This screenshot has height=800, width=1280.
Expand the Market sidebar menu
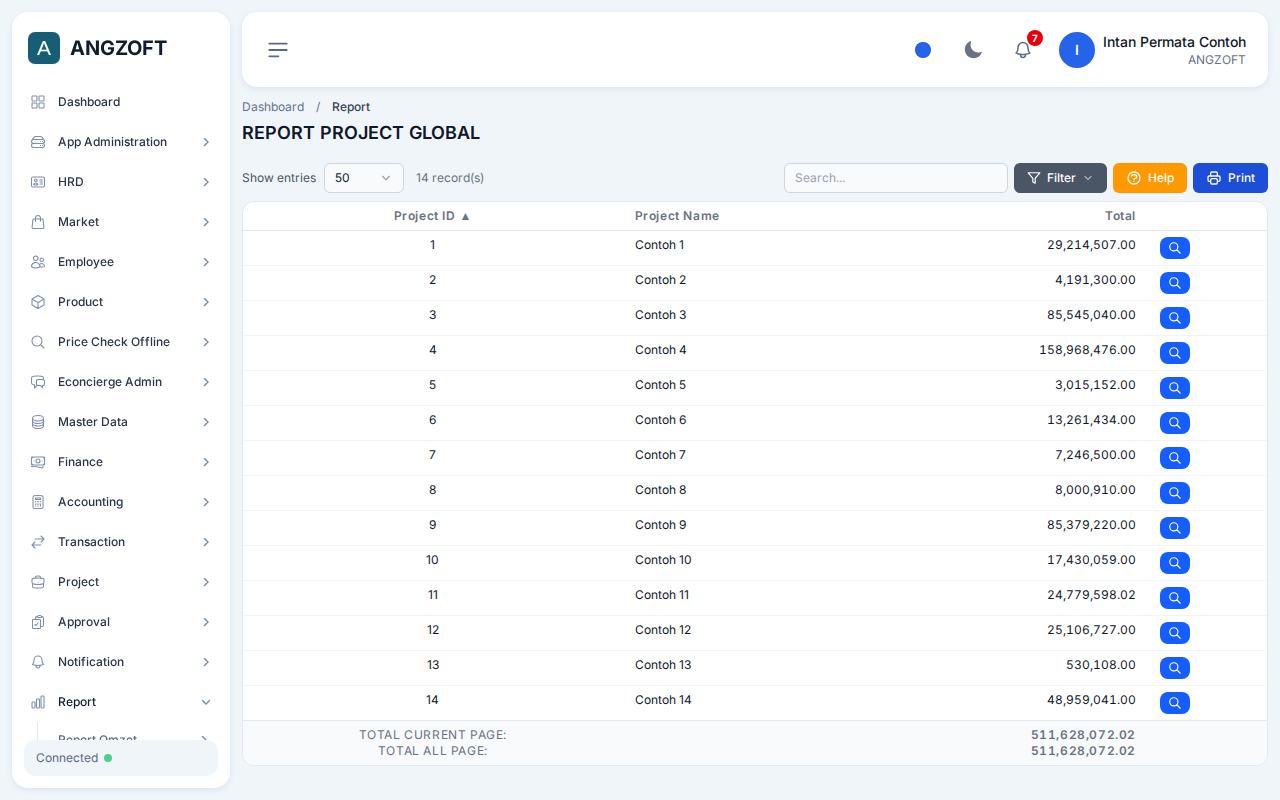[121, 222]
